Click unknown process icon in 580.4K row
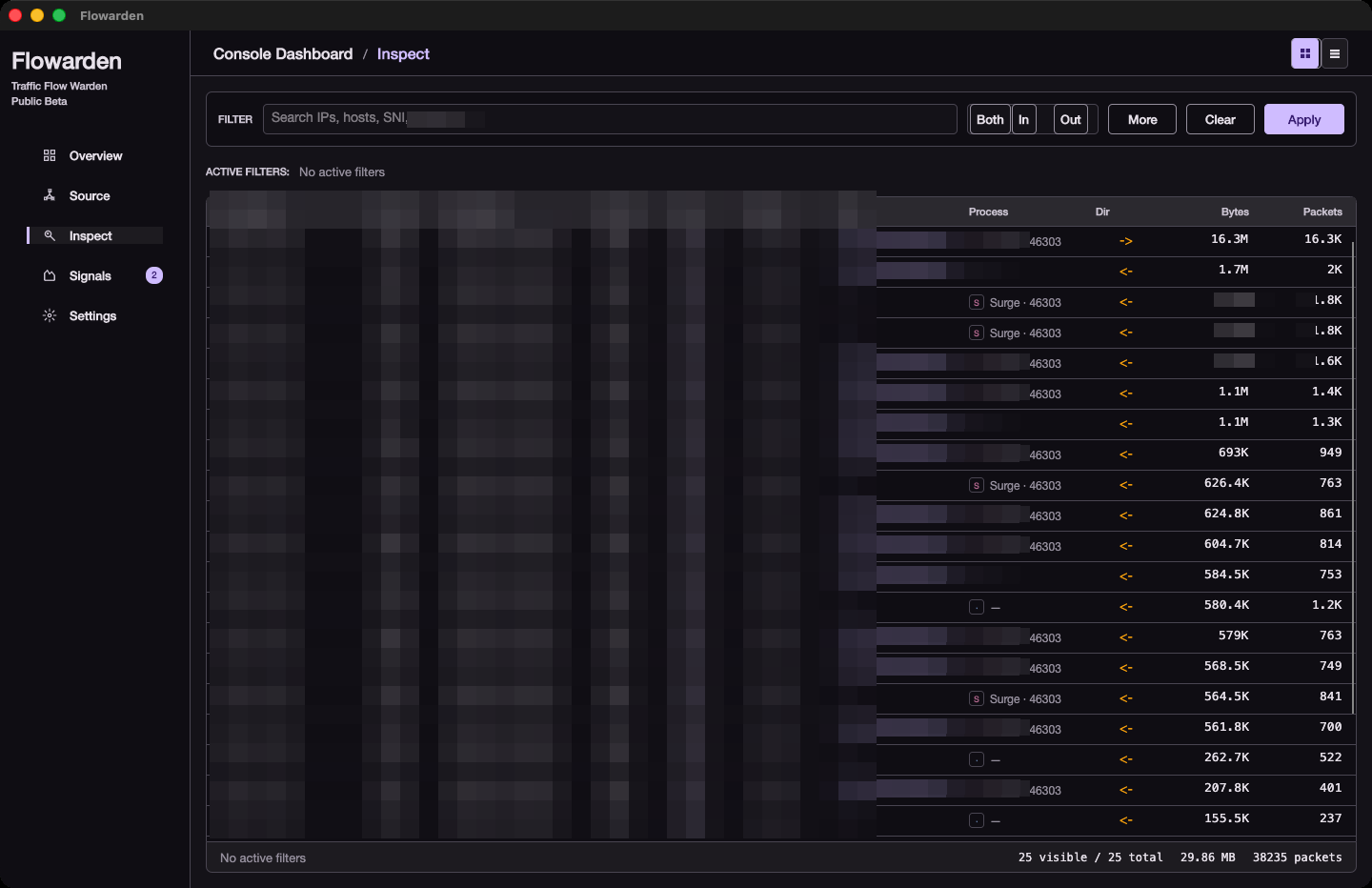Screen dimensions: 1372x888 pyautogui.click(x=977, y=607)
